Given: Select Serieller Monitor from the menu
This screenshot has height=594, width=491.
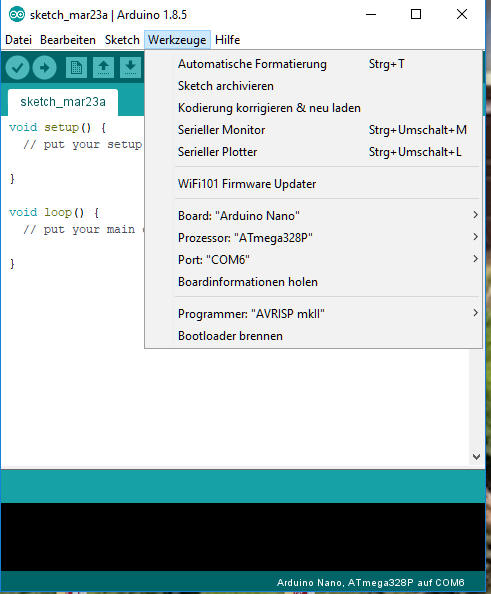Looking at the screenshot, I should (313, 130).
